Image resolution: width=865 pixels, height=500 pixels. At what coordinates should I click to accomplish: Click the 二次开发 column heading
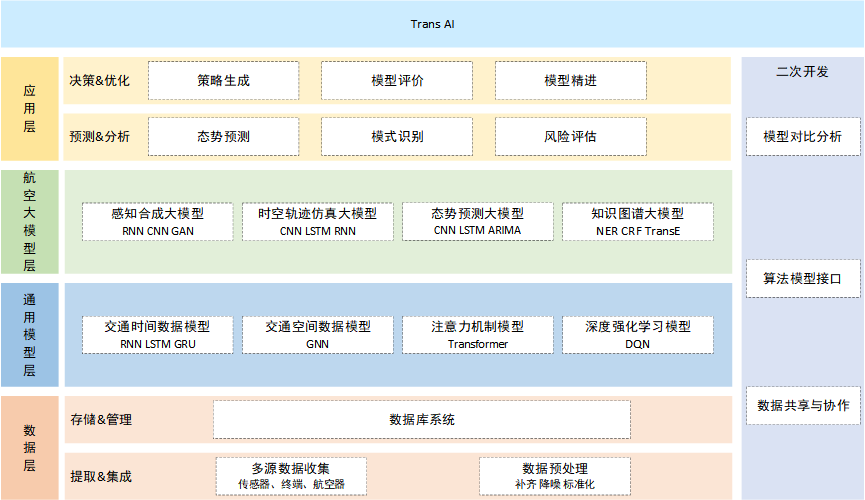point(803,72)
